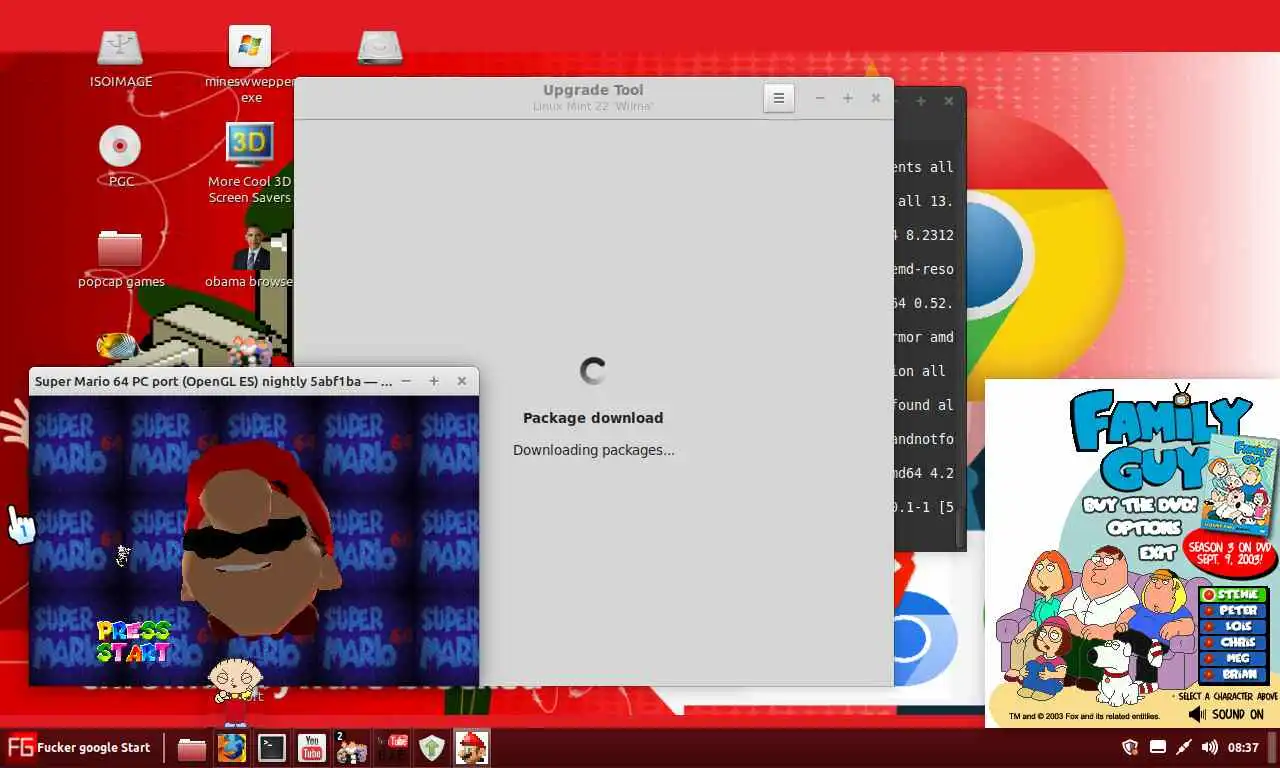Toggle SOUND ON in Family Guy
1280x768 pixels.
click(x=1226, y=714)
